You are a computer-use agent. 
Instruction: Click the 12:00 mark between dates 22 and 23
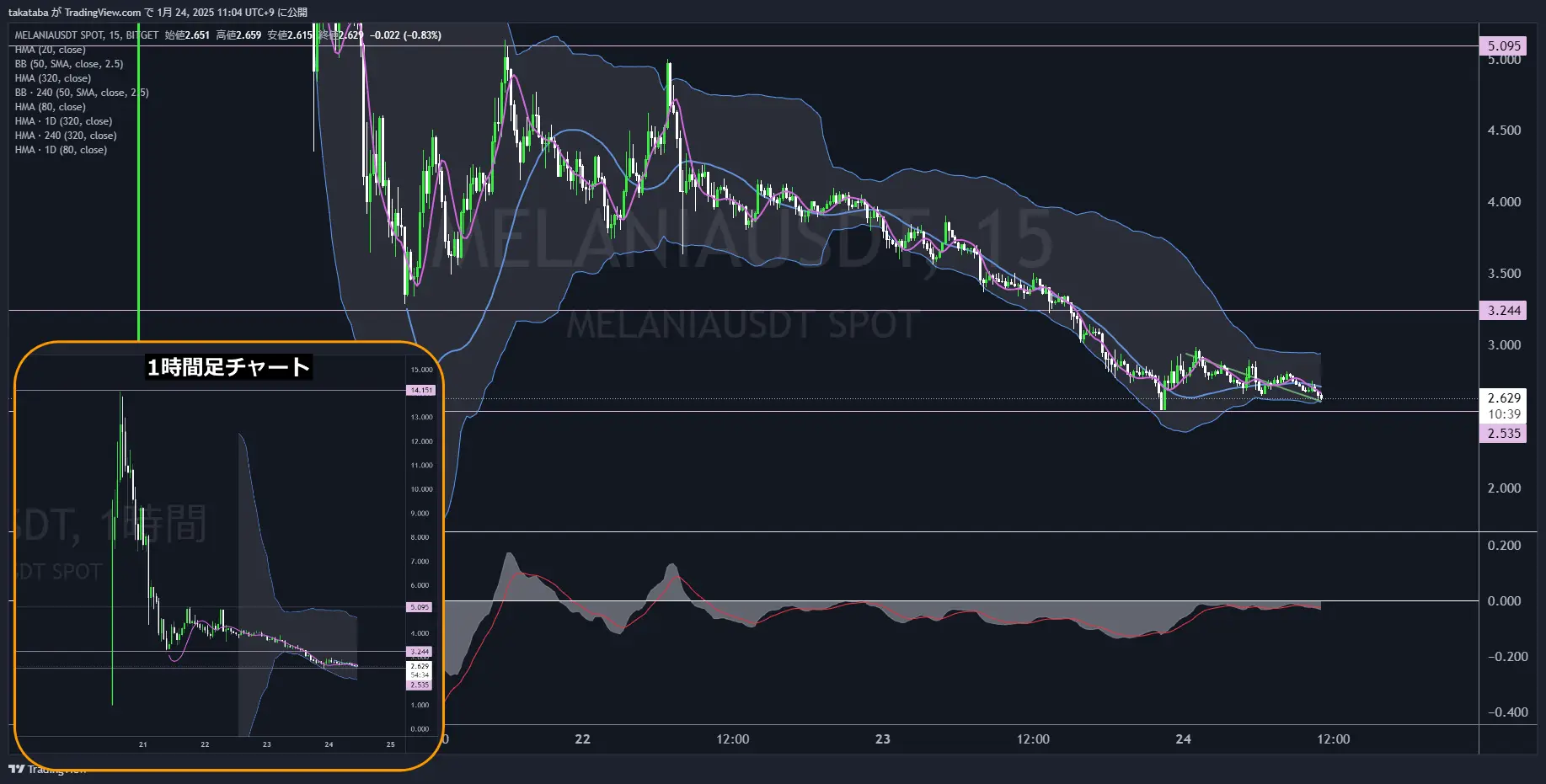click(x=732, y=739)
